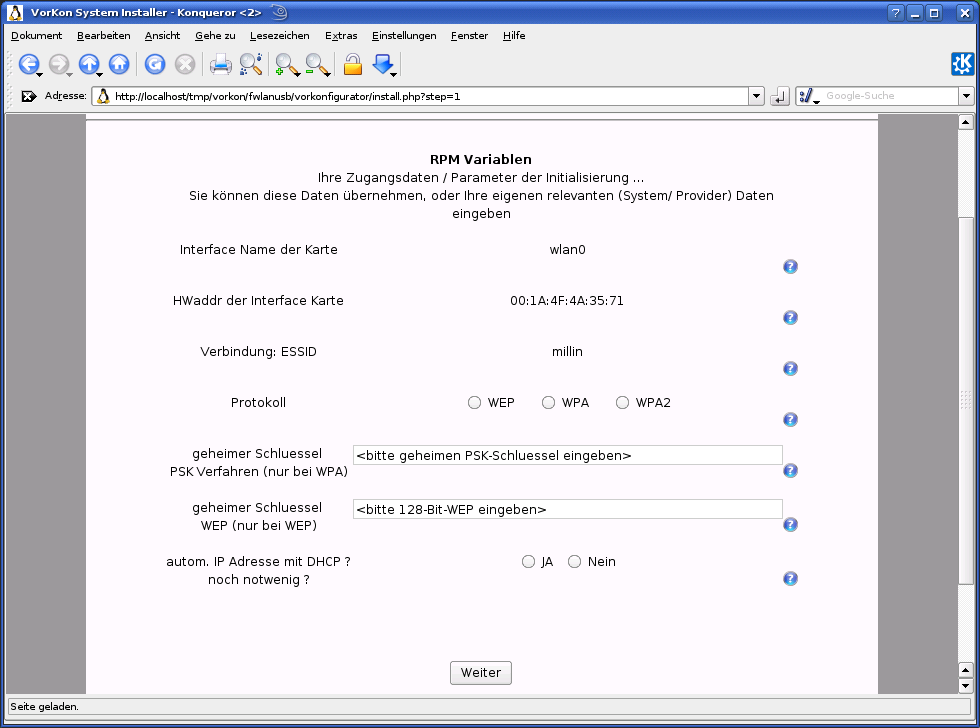Viewport: 980px width, 728px height.
Task: Clear the address bar with the black arrow icon
Action: tap(29, 96)
